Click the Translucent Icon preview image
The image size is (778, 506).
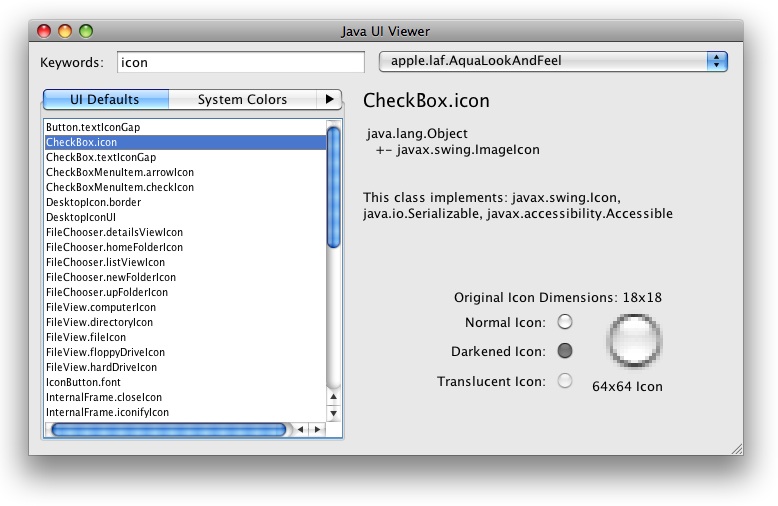click(565, 380)
